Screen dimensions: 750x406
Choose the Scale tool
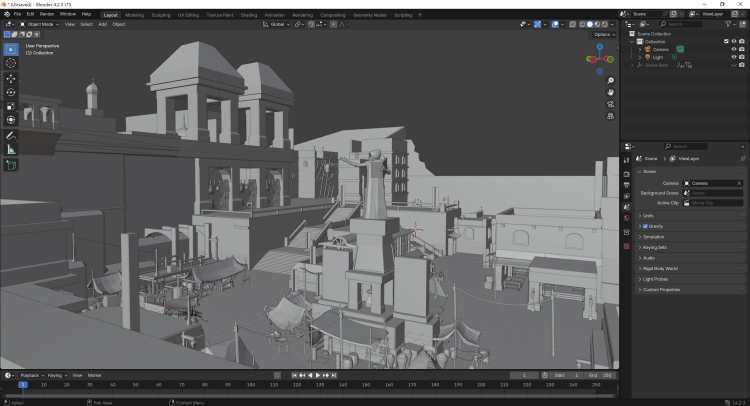[x=11, y=106]
